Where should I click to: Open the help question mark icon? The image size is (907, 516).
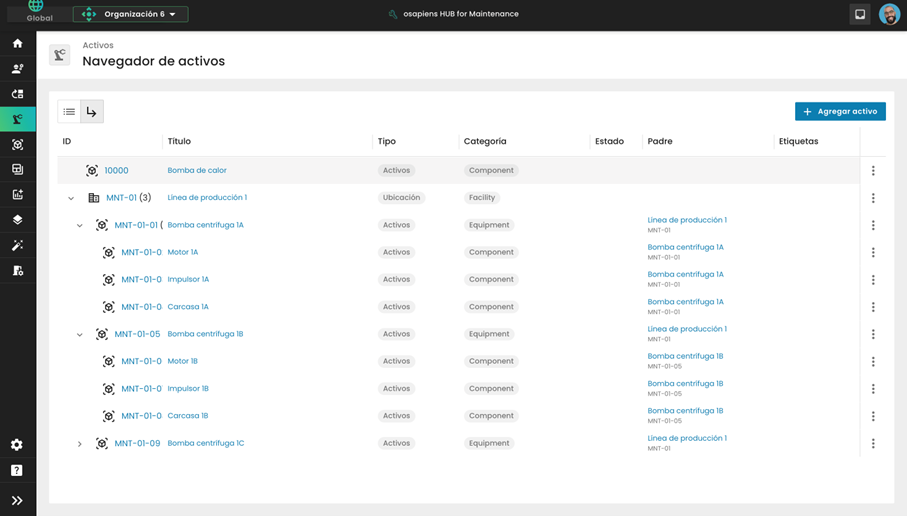click(17, 470)
